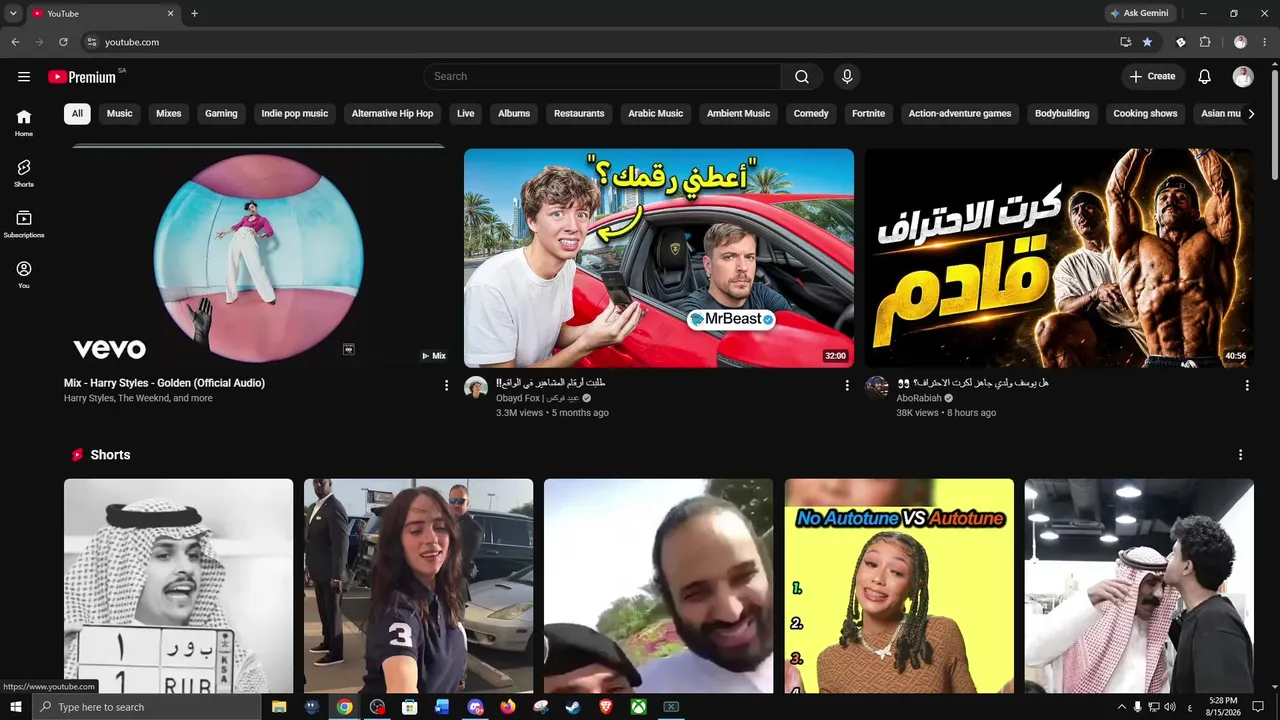Select the Cooking shows chip
The height and width of the screenshot is (720, 1280).
[x=1145, y=114]
